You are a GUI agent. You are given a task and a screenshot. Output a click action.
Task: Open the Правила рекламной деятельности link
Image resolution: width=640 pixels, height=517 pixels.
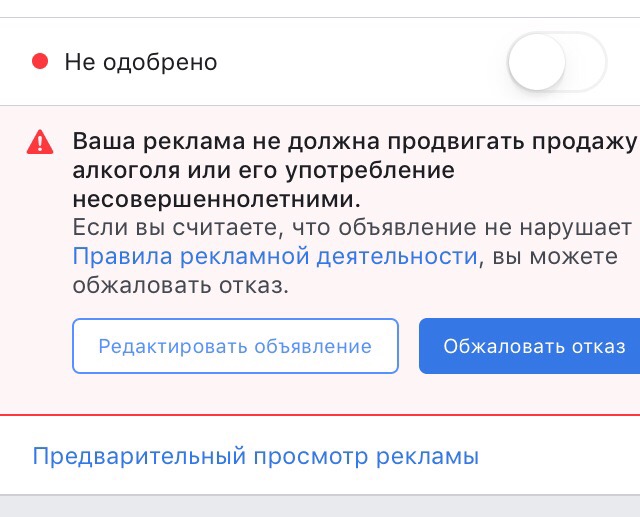pos(275,256)
